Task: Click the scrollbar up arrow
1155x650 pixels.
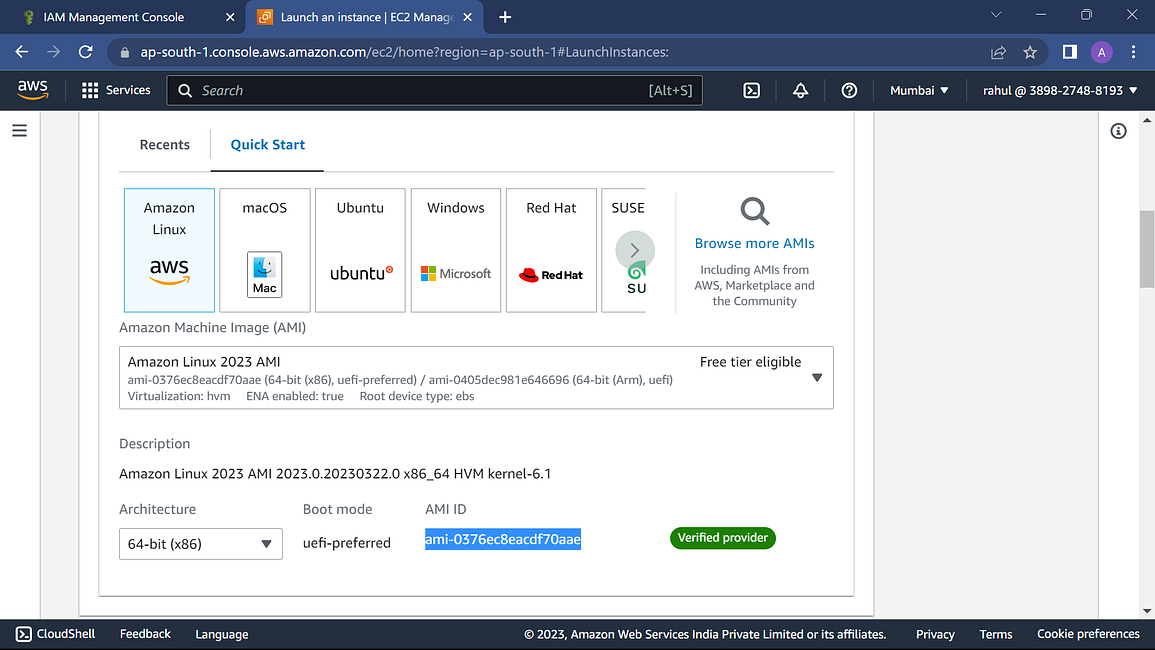Action: (1147, 119)
